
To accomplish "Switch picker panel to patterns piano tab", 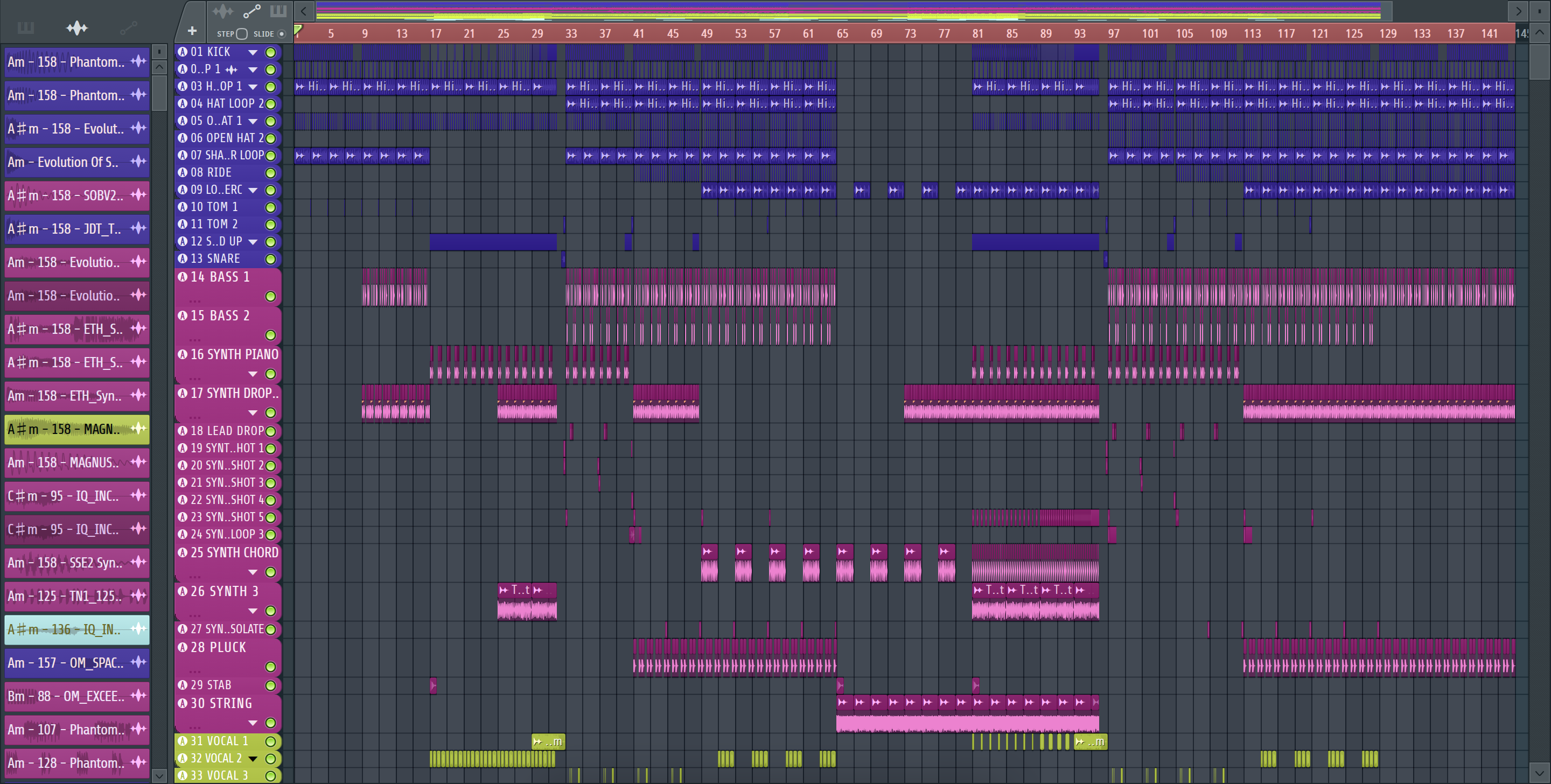I will click(25, 27).
